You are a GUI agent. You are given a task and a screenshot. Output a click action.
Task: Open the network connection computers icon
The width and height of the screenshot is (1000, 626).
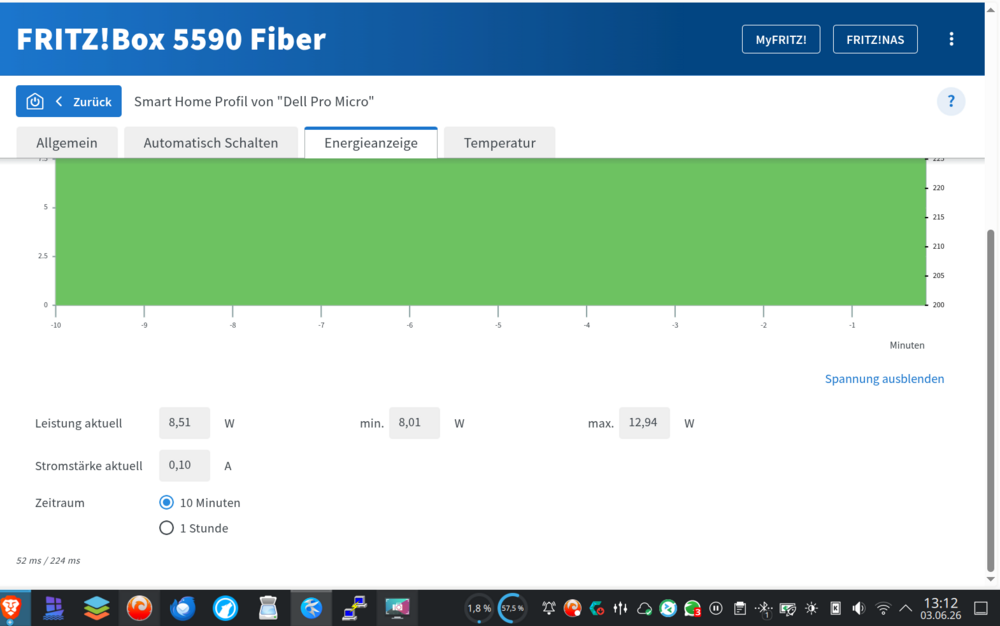point(354,608)
